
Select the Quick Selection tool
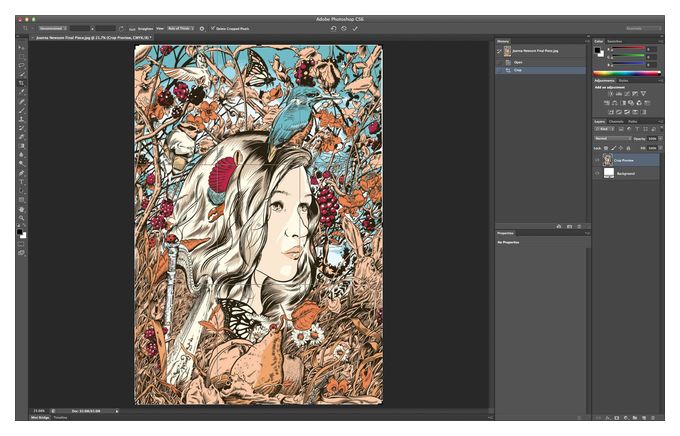(x=21, y=75)
